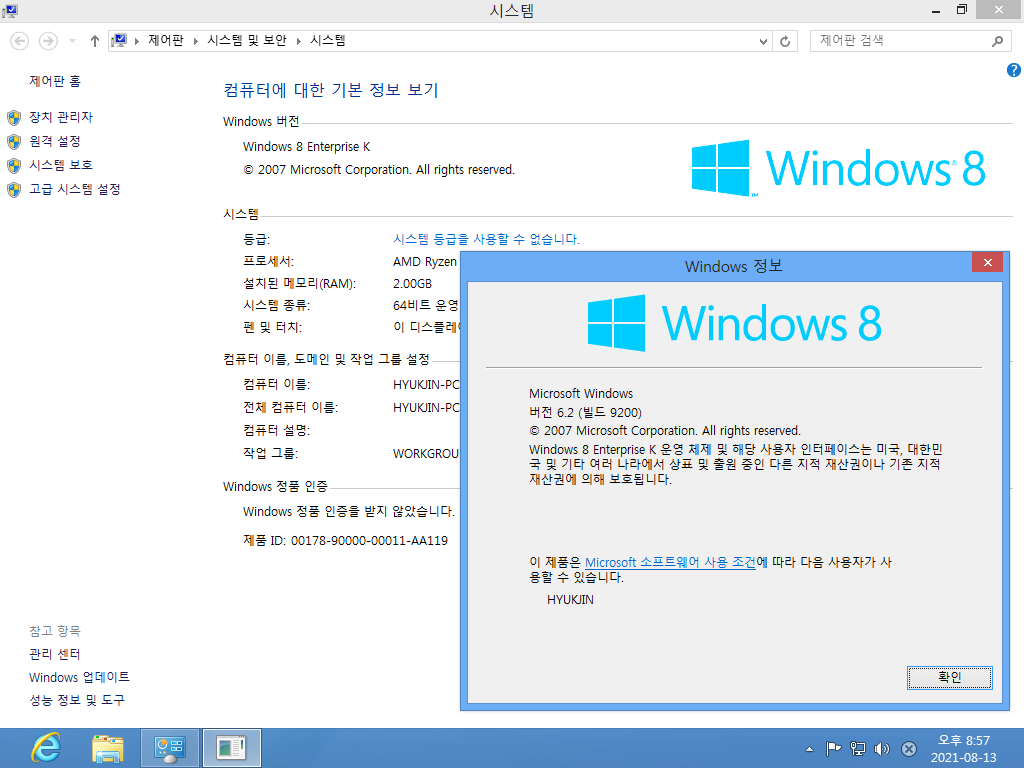
Task: Expand the chevron after 시스템 및 보안
Action: pyautogui.click(x=298, y=41)
